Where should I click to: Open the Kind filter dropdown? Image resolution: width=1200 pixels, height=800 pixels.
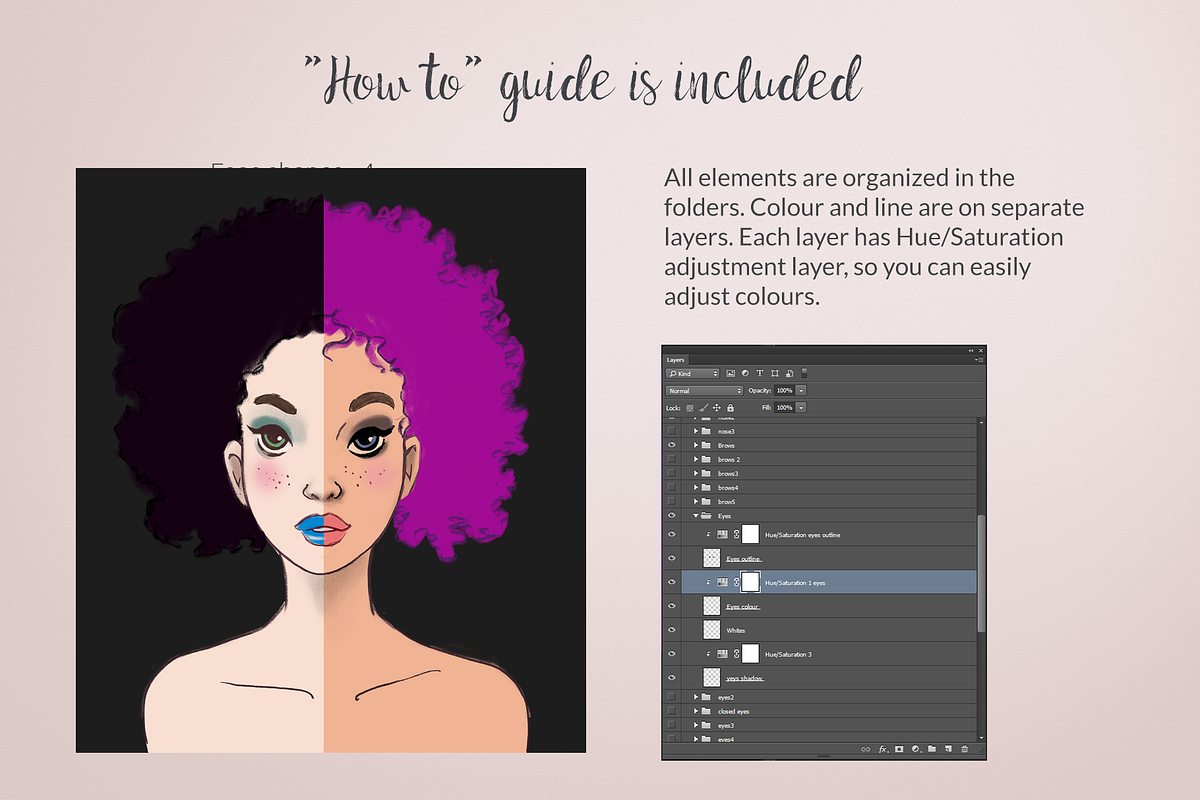point(692,373)
